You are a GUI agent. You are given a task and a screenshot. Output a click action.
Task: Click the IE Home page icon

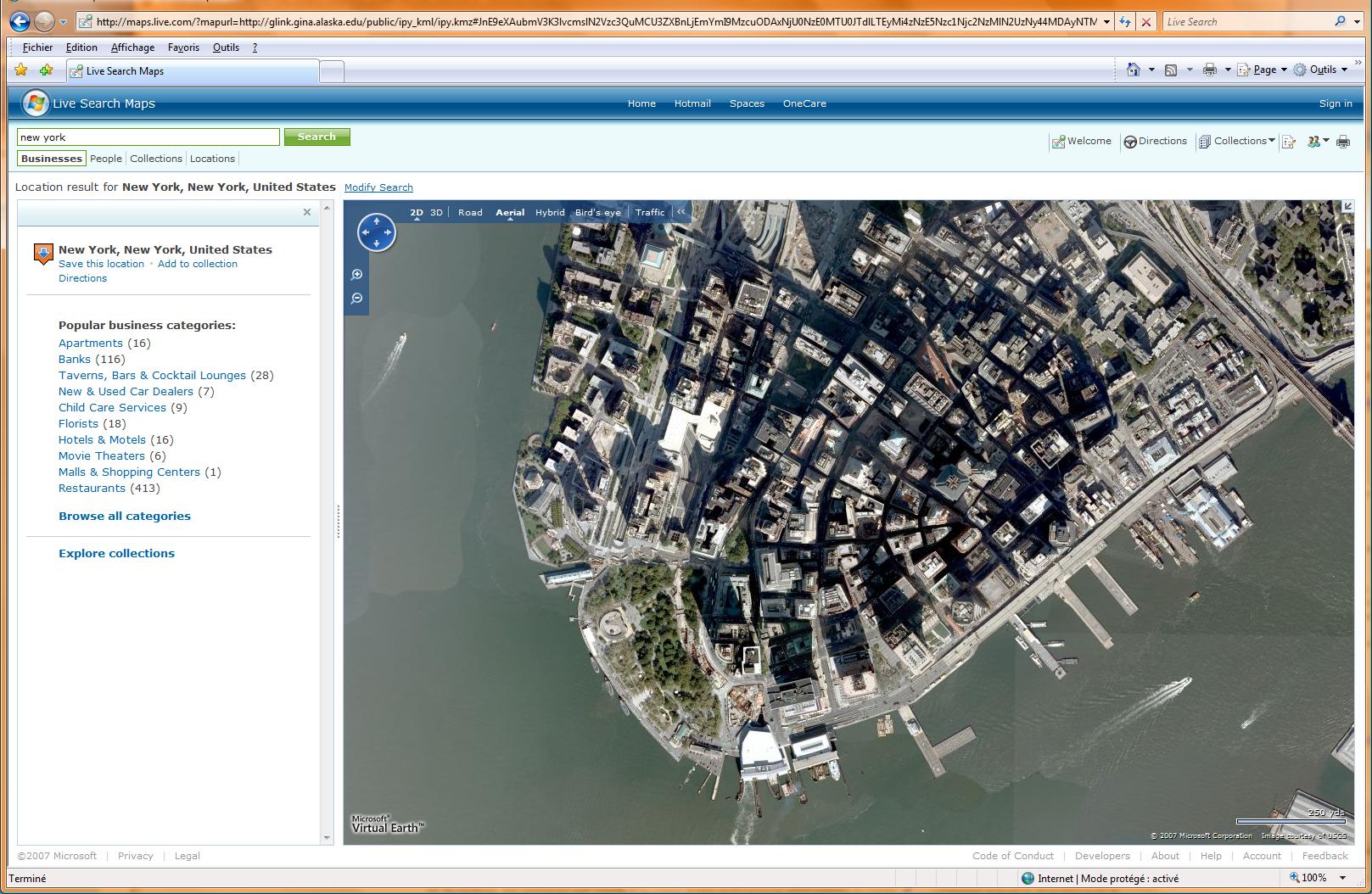point(1133,70)
